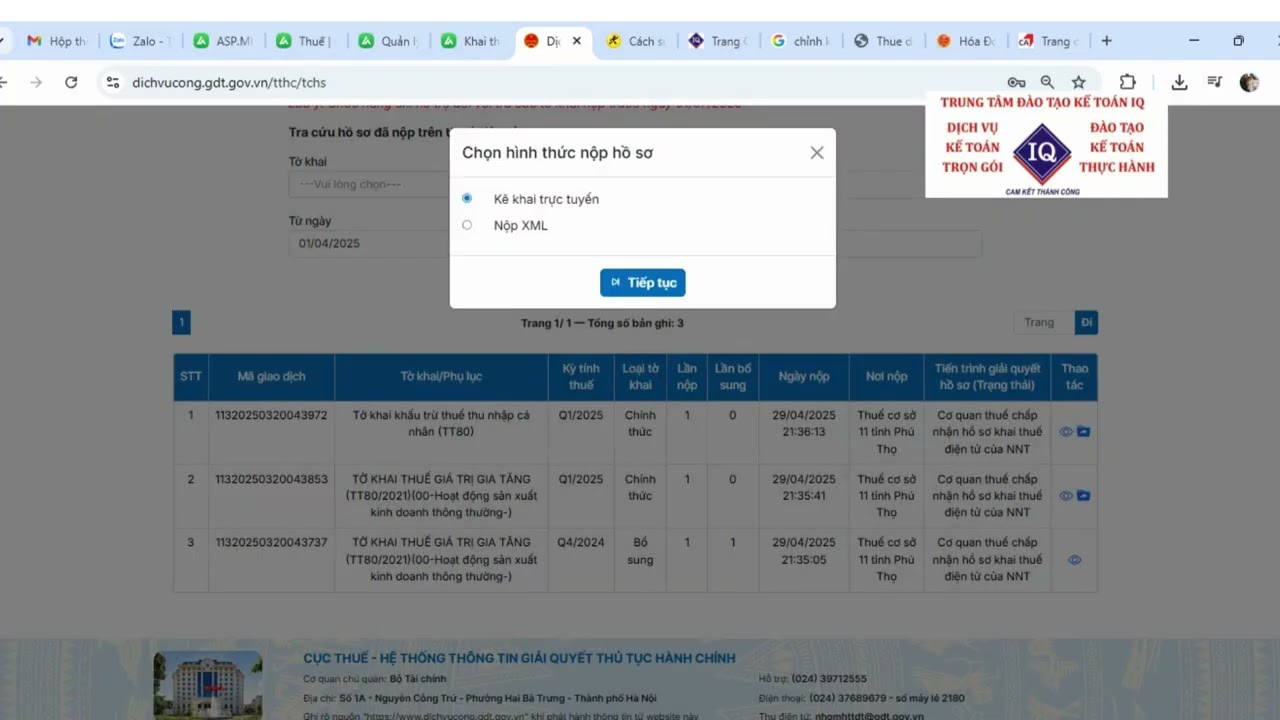This screenshot has width=1280, height=720.
Task: Close the active Dịch vụ công tab
Action: [x=577, y=41]
